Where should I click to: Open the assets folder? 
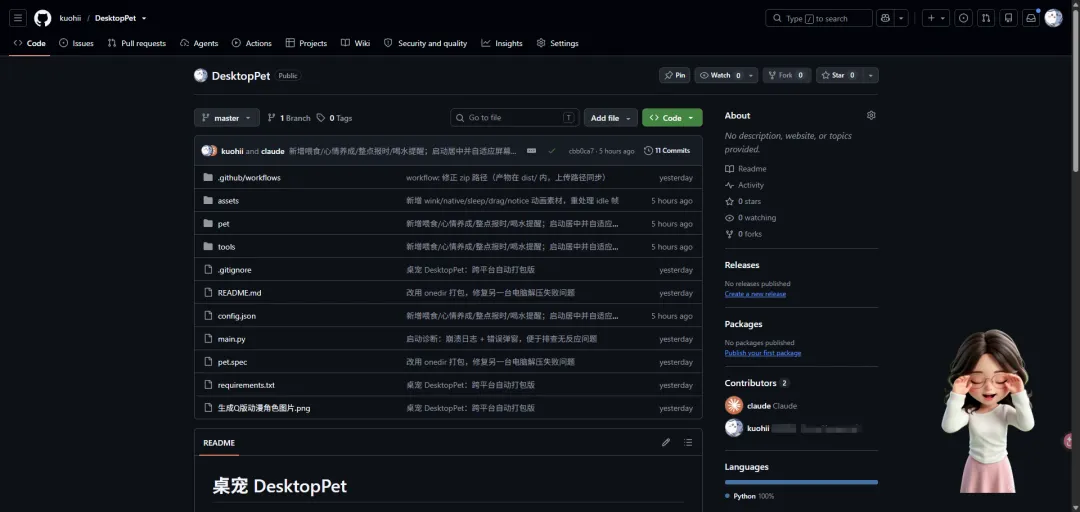228,201
